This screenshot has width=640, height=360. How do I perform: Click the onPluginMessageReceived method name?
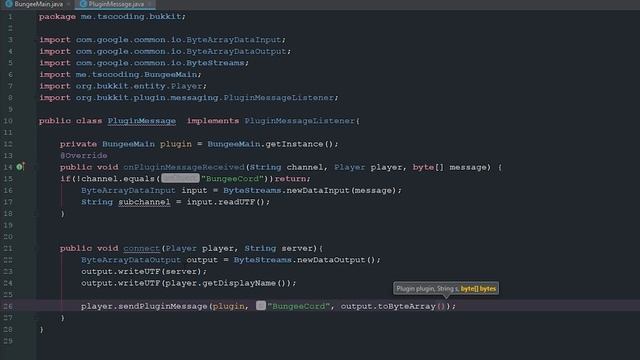click(184, 167)
